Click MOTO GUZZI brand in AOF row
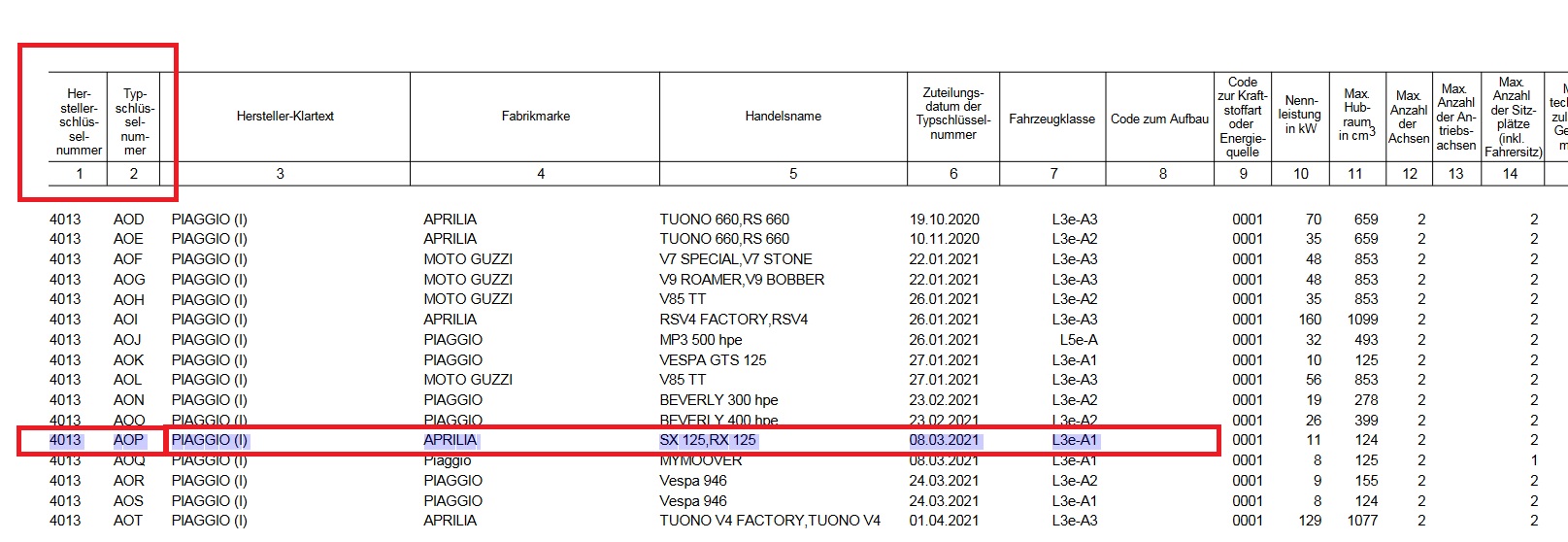1568x542 pixels. tap(468, 259)
